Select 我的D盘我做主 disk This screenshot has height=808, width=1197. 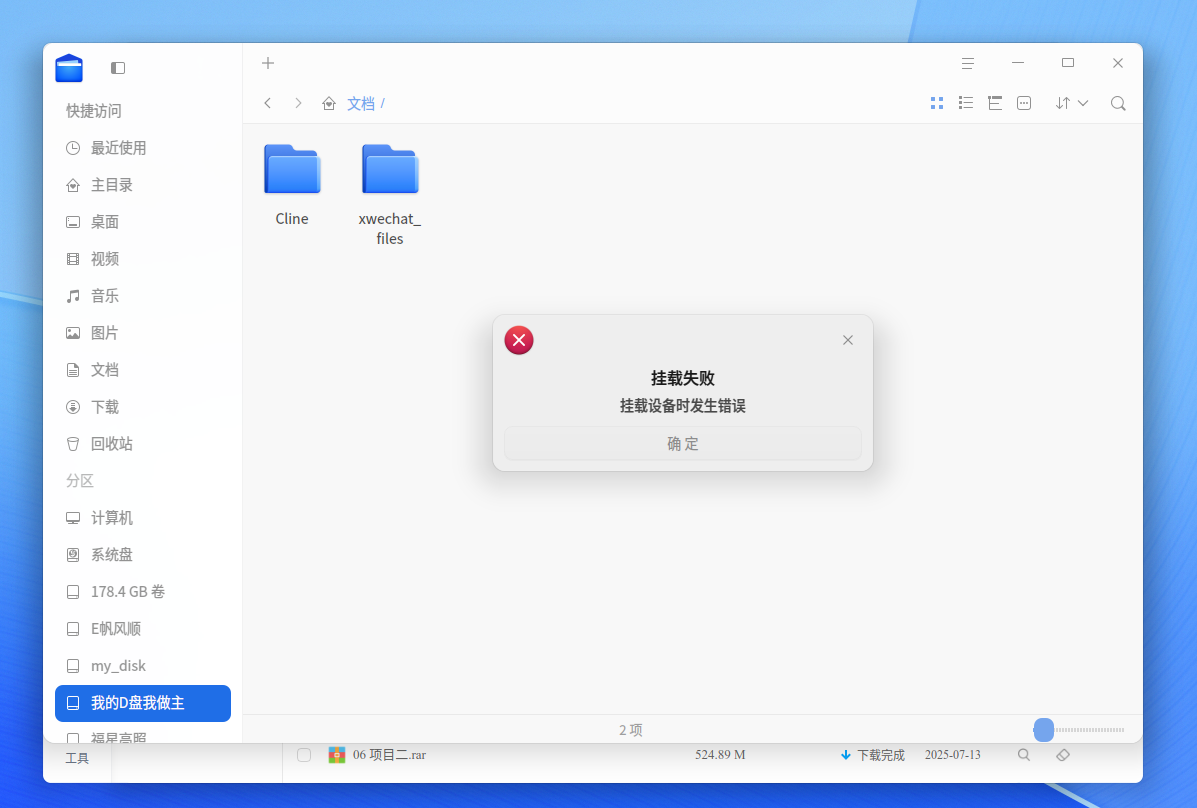click(143, 703)
